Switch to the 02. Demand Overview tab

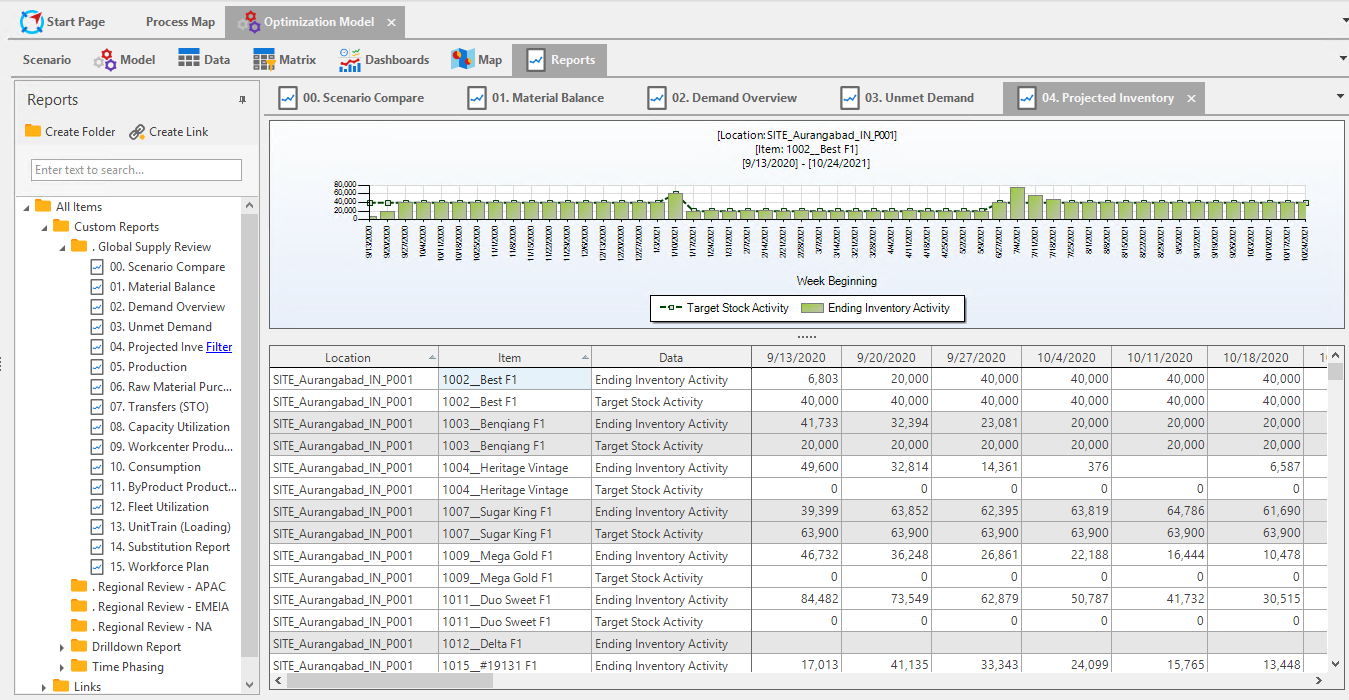click(722, 98)
